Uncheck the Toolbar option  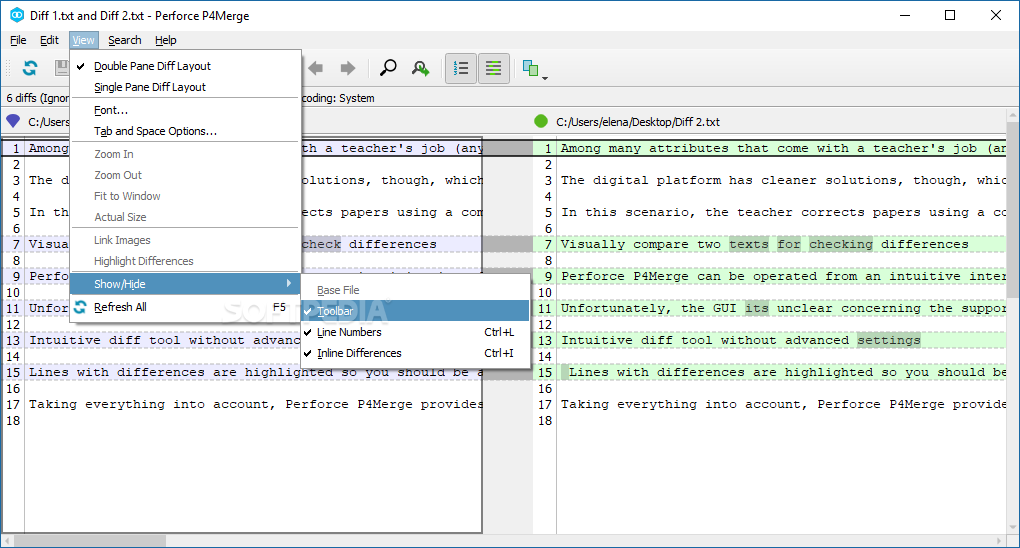416,311
